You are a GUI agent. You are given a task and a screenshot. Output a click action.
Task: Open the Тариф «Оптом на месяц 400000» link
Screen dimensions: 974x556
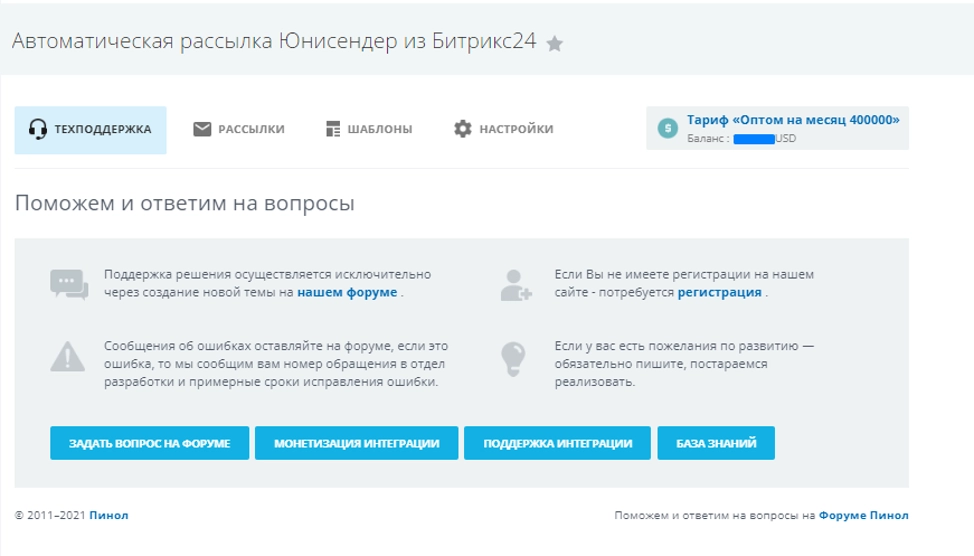pos(793,120)
